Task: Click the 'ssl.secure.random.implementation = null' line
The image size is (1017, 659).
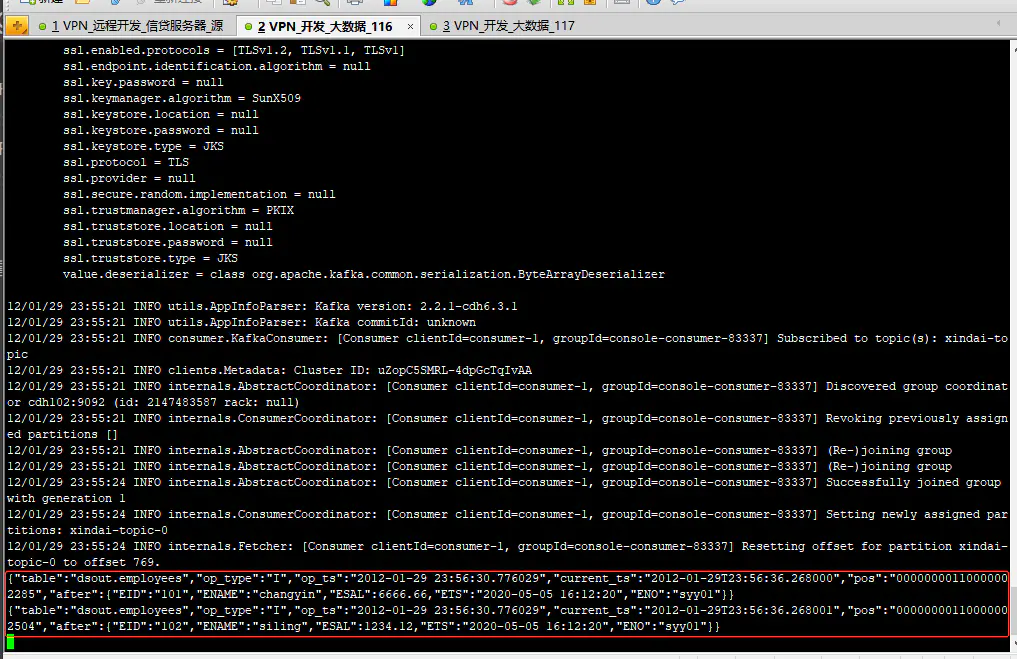Action: 199,194
